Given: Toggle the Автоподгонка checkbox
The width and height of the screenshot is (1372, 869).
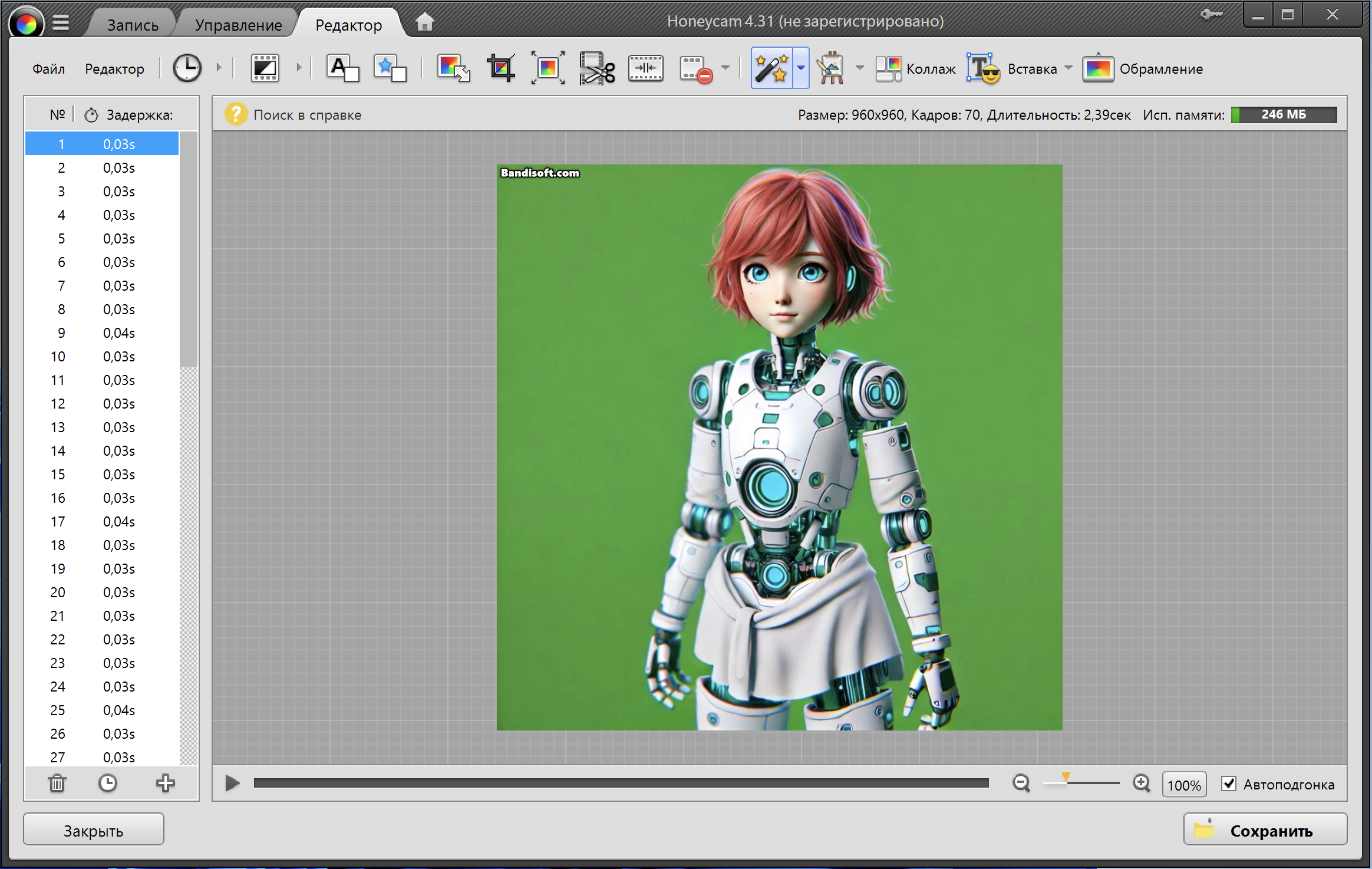Looking at the screenshot, I should [x=1229, y=784].
